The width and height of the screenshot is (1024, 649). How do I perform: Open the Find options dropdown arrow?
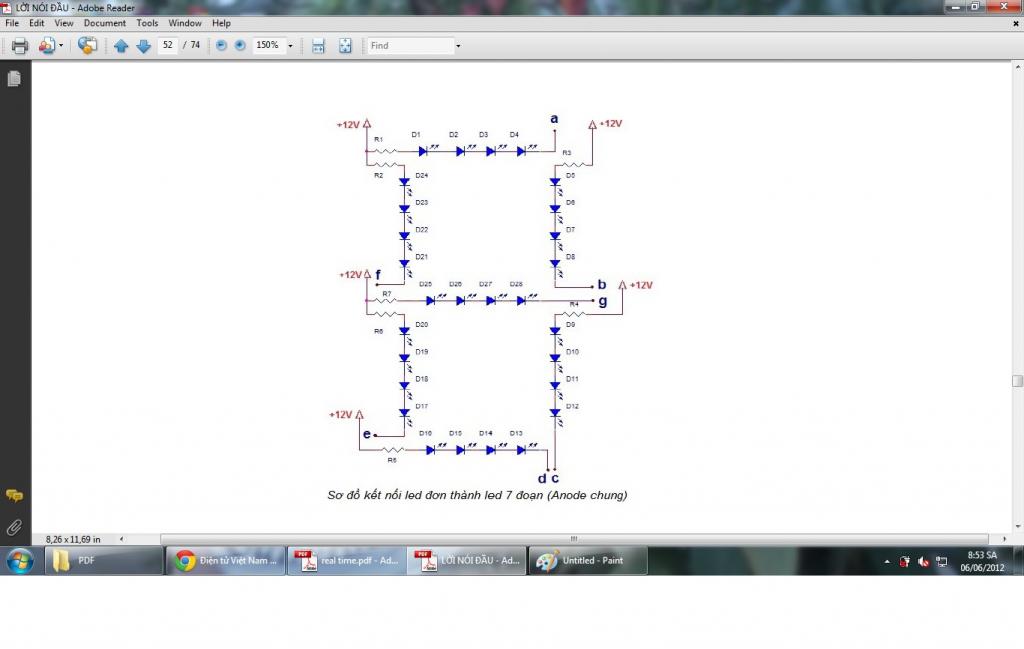pos(458,46)
